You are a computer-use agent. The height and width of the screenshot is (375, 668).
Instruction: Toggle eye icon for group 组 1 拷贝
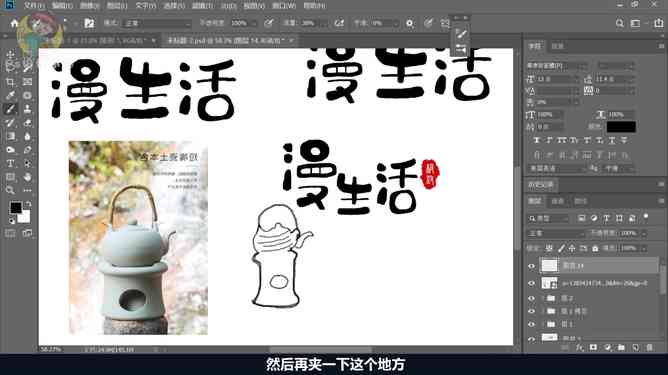[x=531, y=311]
